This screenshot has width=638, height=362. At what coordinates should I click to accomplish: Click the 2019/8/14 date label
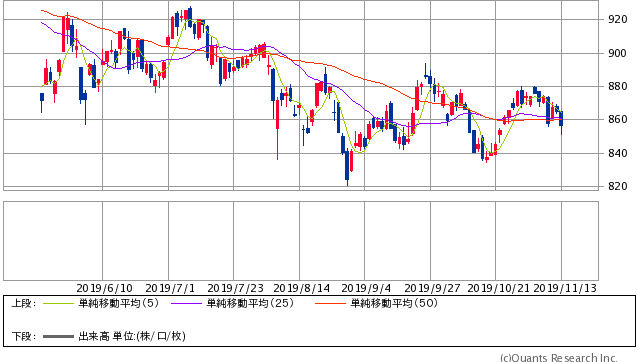(302, 288)
